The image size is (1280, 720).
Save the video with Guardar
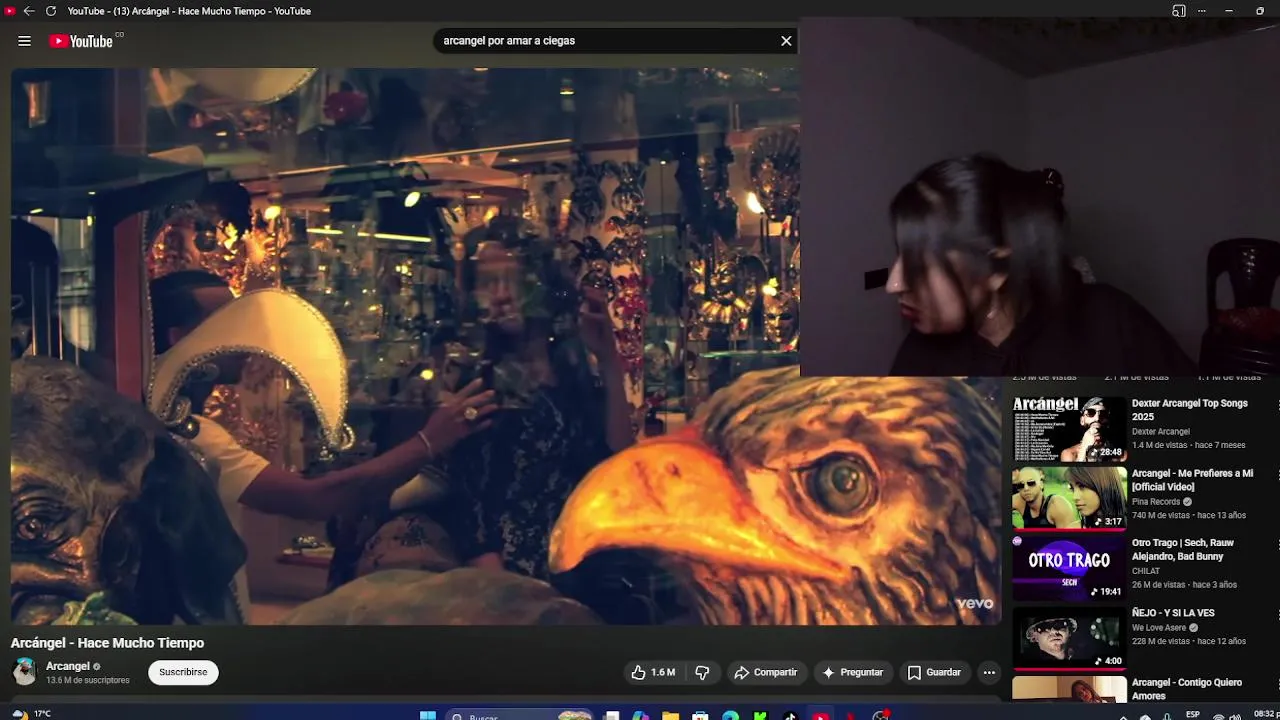pyautogui.click(x=934, y=672)
